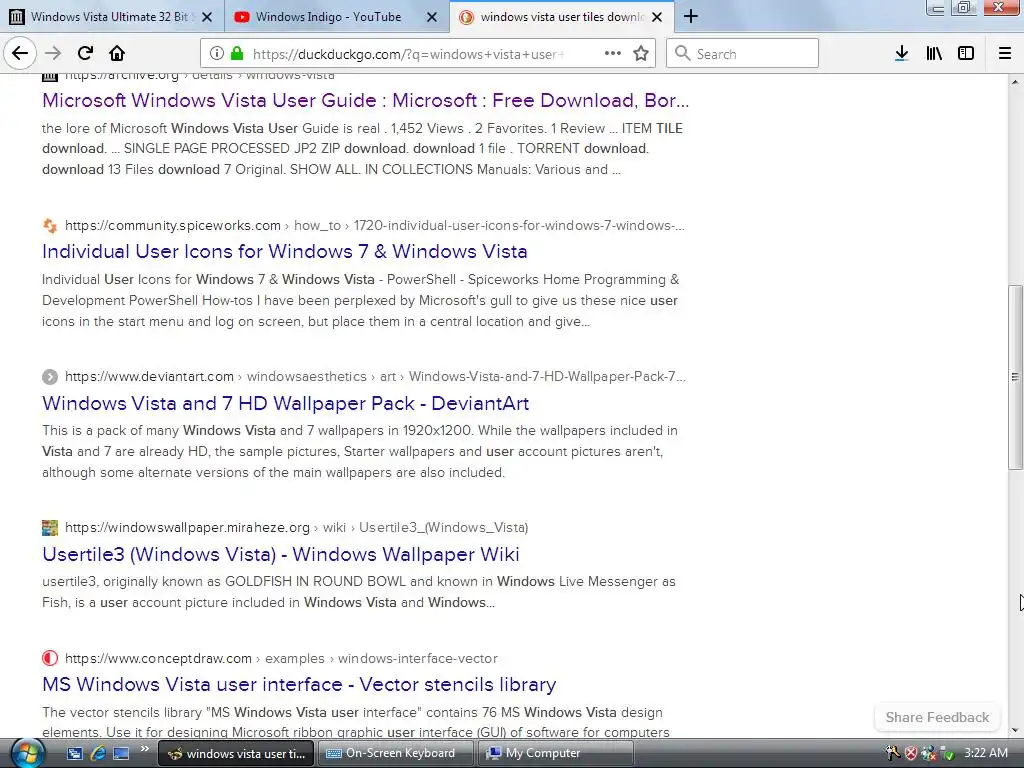Click the Spiceworks favicon

[x=50, y=226]
